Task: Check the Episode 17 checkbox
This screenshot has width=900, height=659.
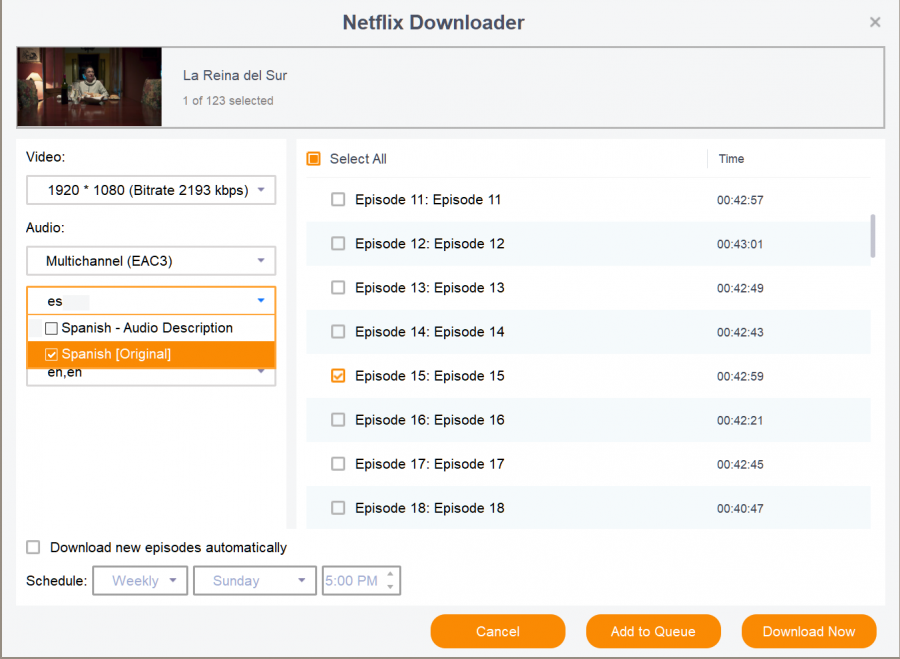Action: 338,464
